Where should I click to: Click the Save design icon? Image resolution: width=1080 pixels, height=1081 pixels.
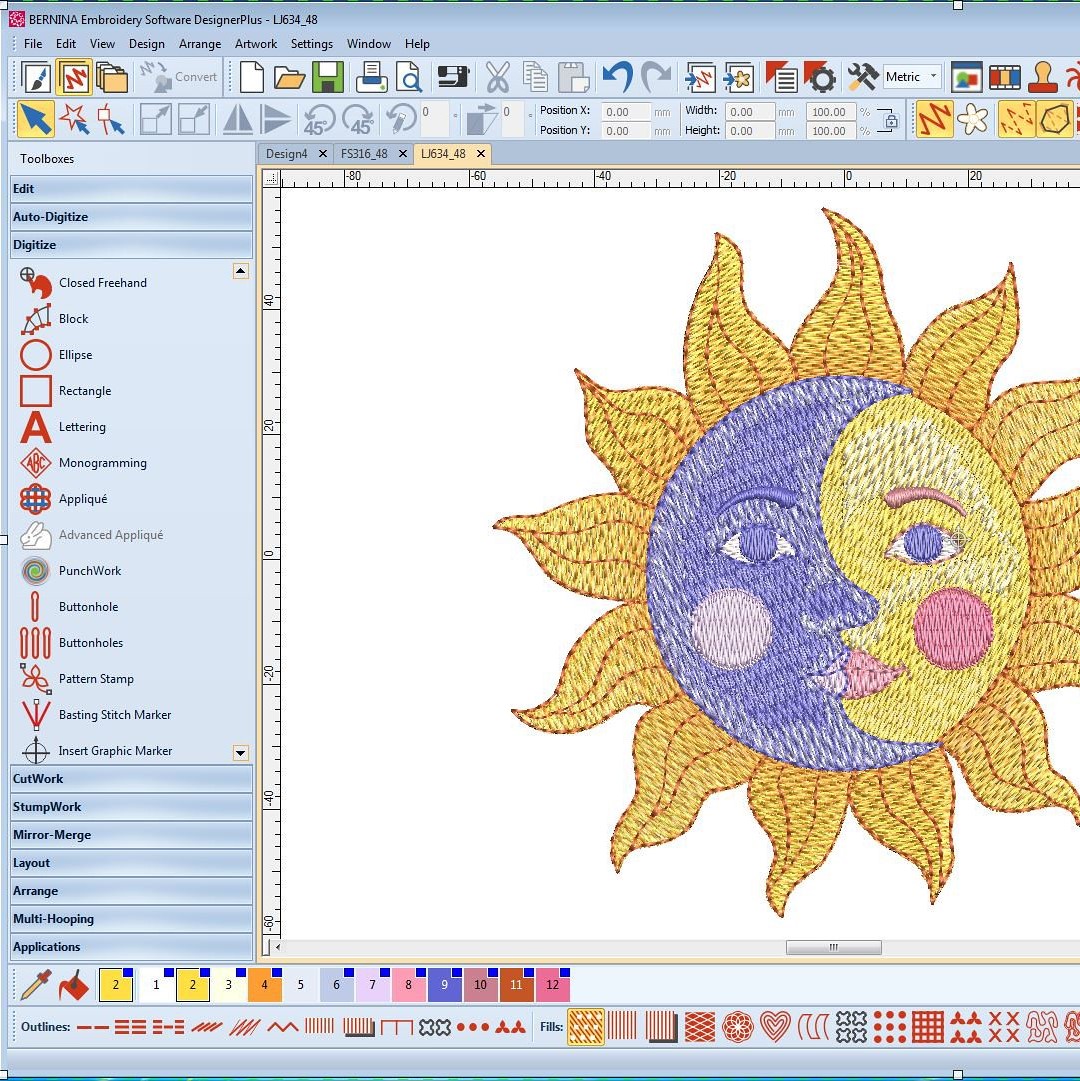pyautogui.click(x=327, y=77)
